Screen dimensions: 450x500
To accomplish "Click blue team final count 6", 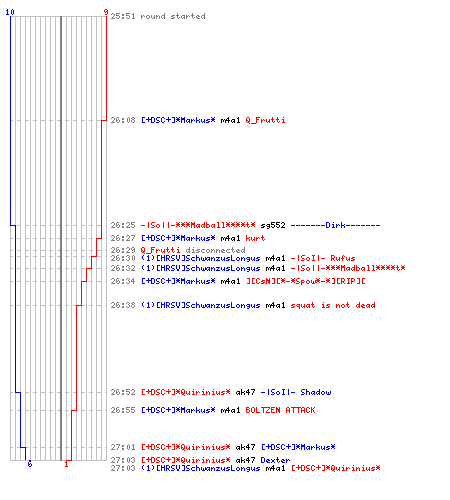I will (x=30, y=464).
